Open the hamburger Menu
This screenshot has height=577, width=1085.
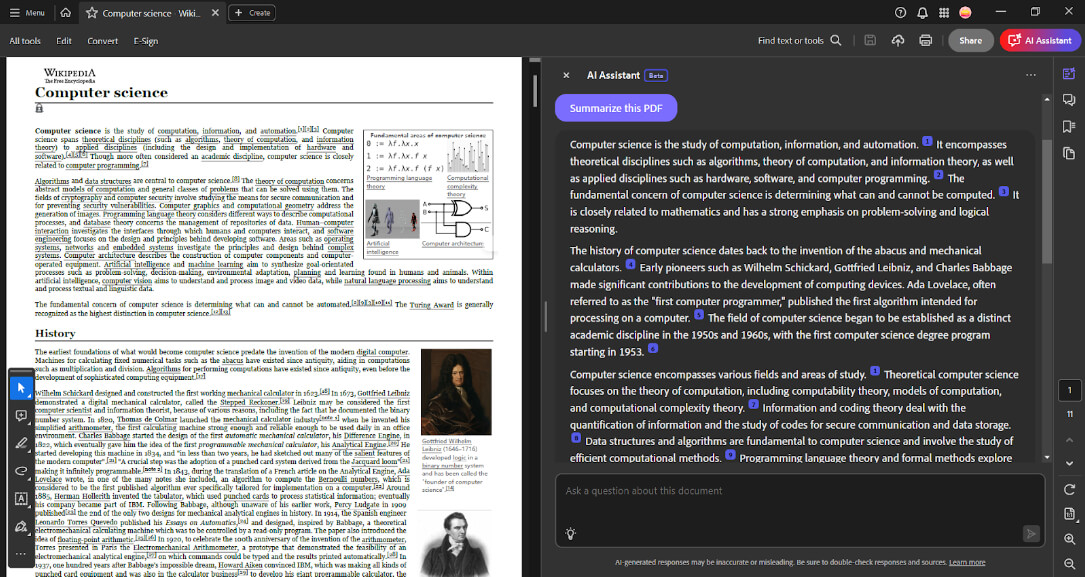(x=27, y=12)
